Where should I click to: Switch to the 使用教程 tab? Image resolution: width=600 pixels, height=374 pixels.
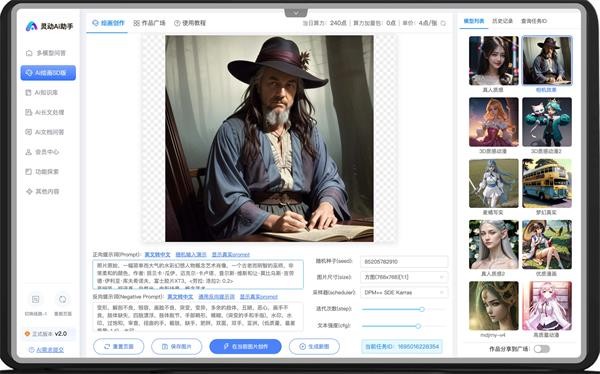(x=190, y=23)
